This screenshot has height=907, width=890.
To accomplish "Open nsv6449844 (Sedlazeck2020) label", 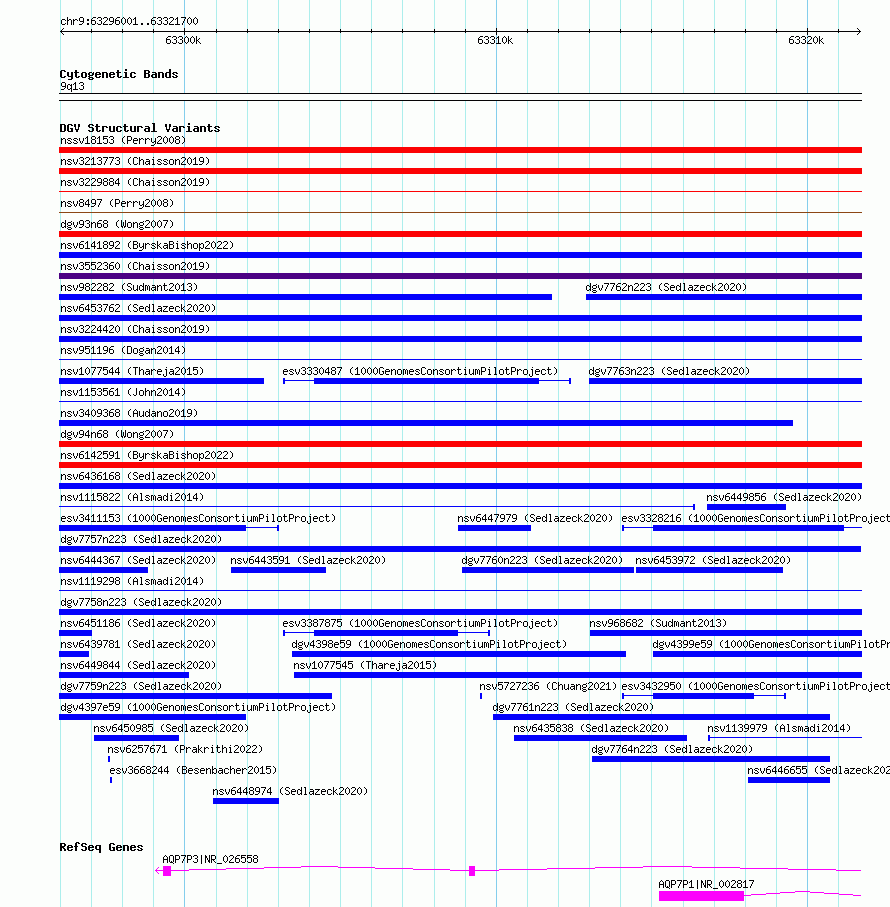I will click(x=138, y=665).
